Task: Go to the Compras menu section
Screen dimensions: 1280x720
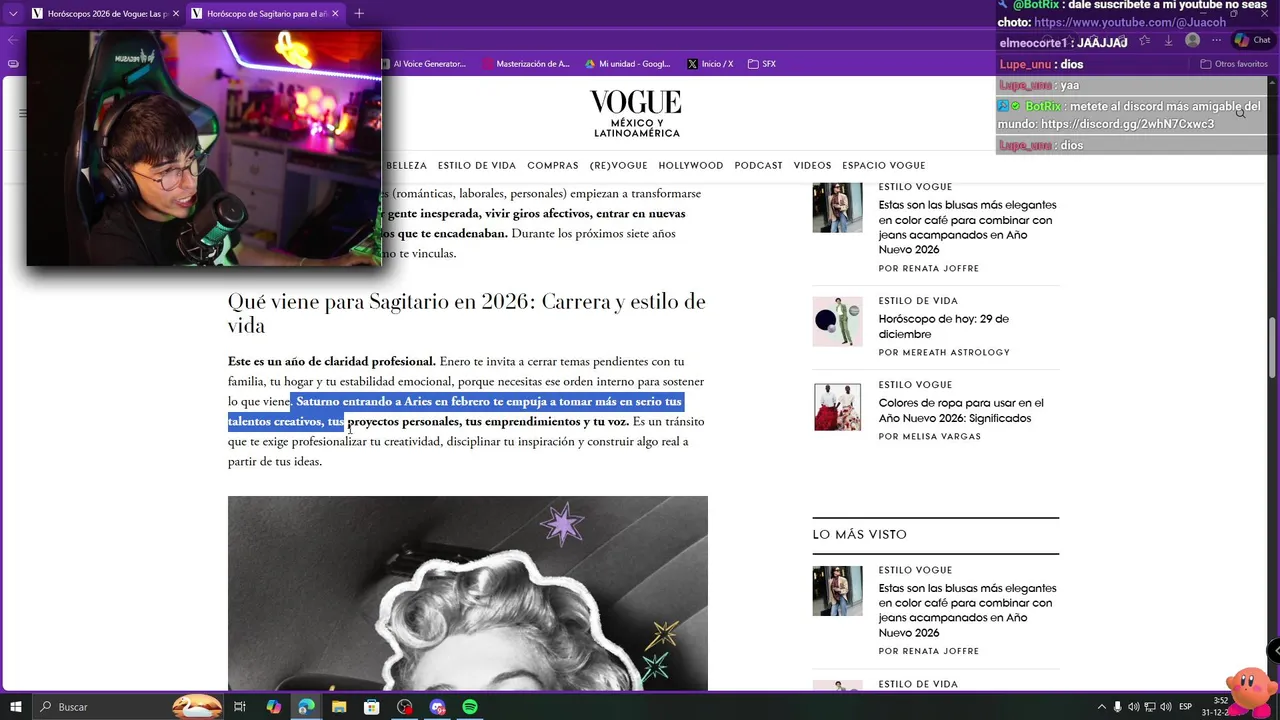Action: [553, 166]
